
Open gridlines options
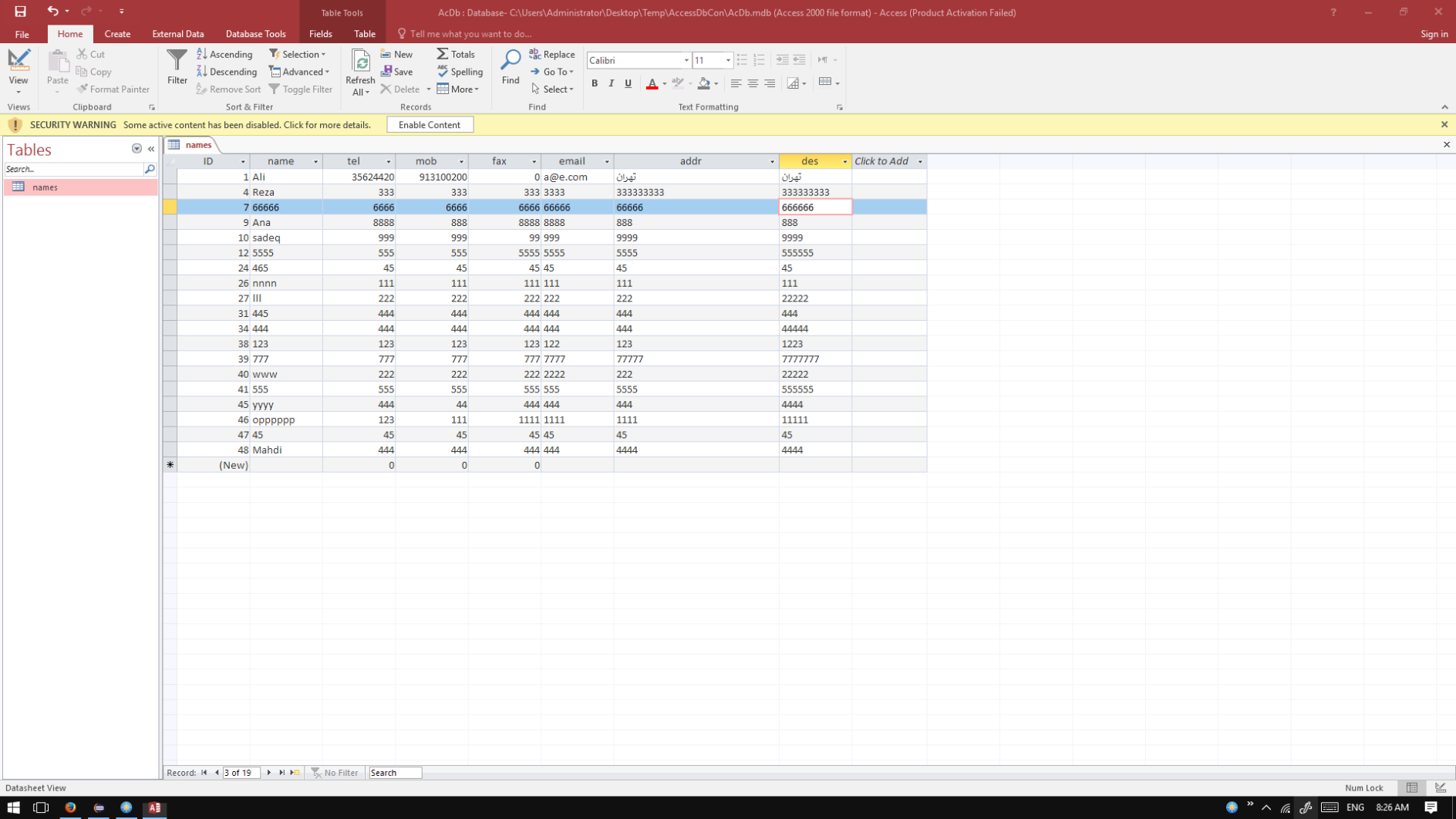[829, 83]
